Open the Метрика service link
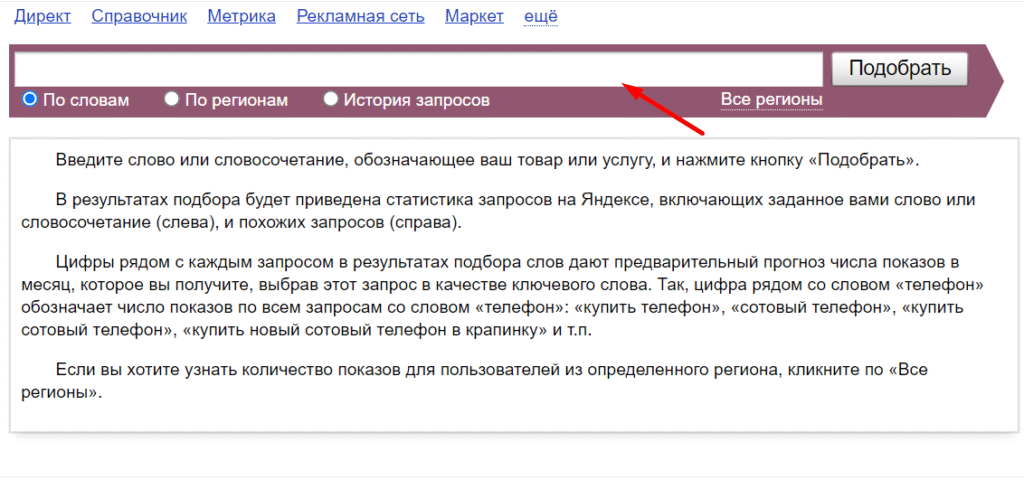The width and height of the screenshot is (1024, 480). (x=241, y=16)
